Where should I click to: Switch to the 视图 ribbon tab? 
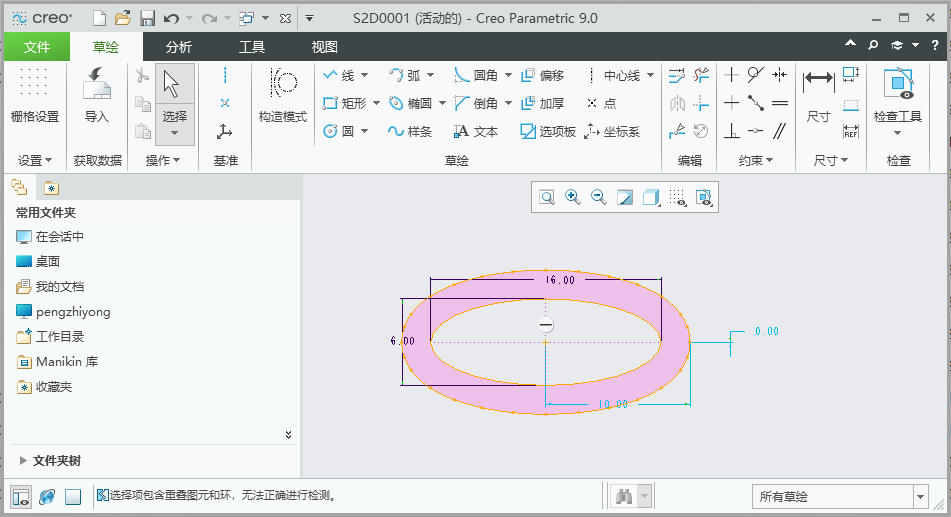click(324, 47)
